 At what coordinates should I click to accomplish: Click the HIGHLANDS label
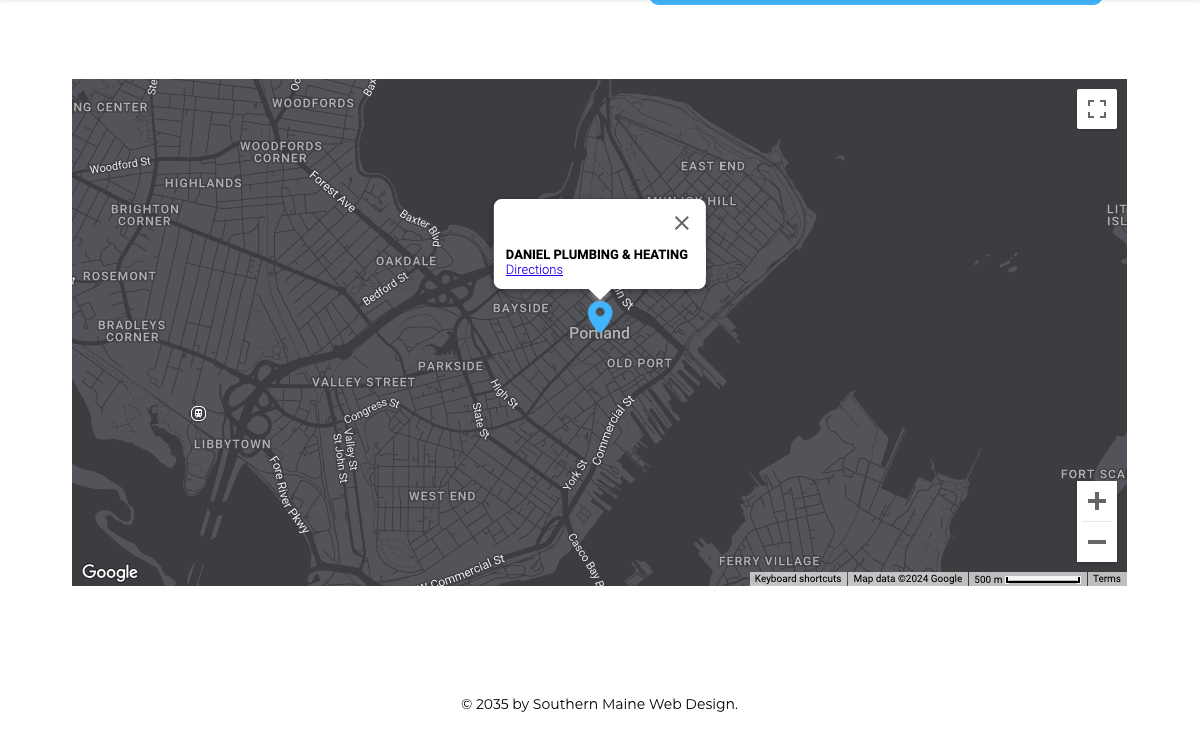point(203,183)
